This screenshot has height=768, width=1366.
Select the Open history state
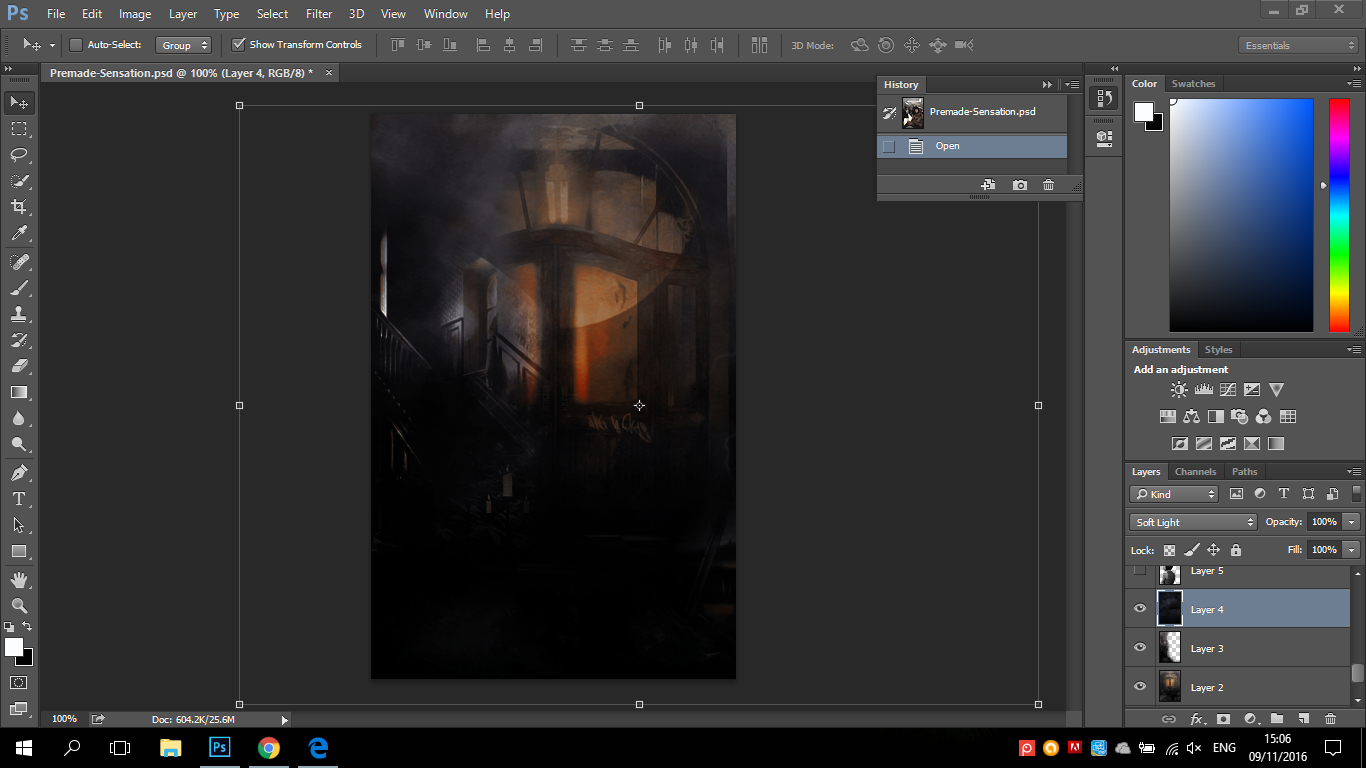coord(972,146)
